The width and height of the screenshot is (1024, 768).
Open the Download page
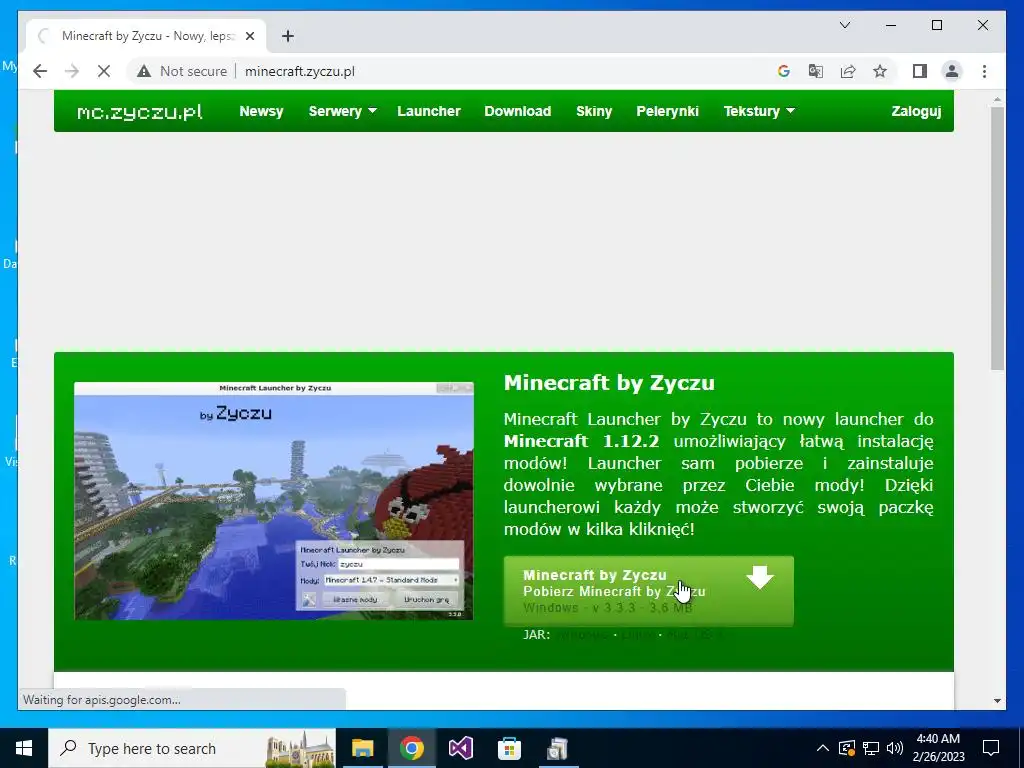coord(518,111)
